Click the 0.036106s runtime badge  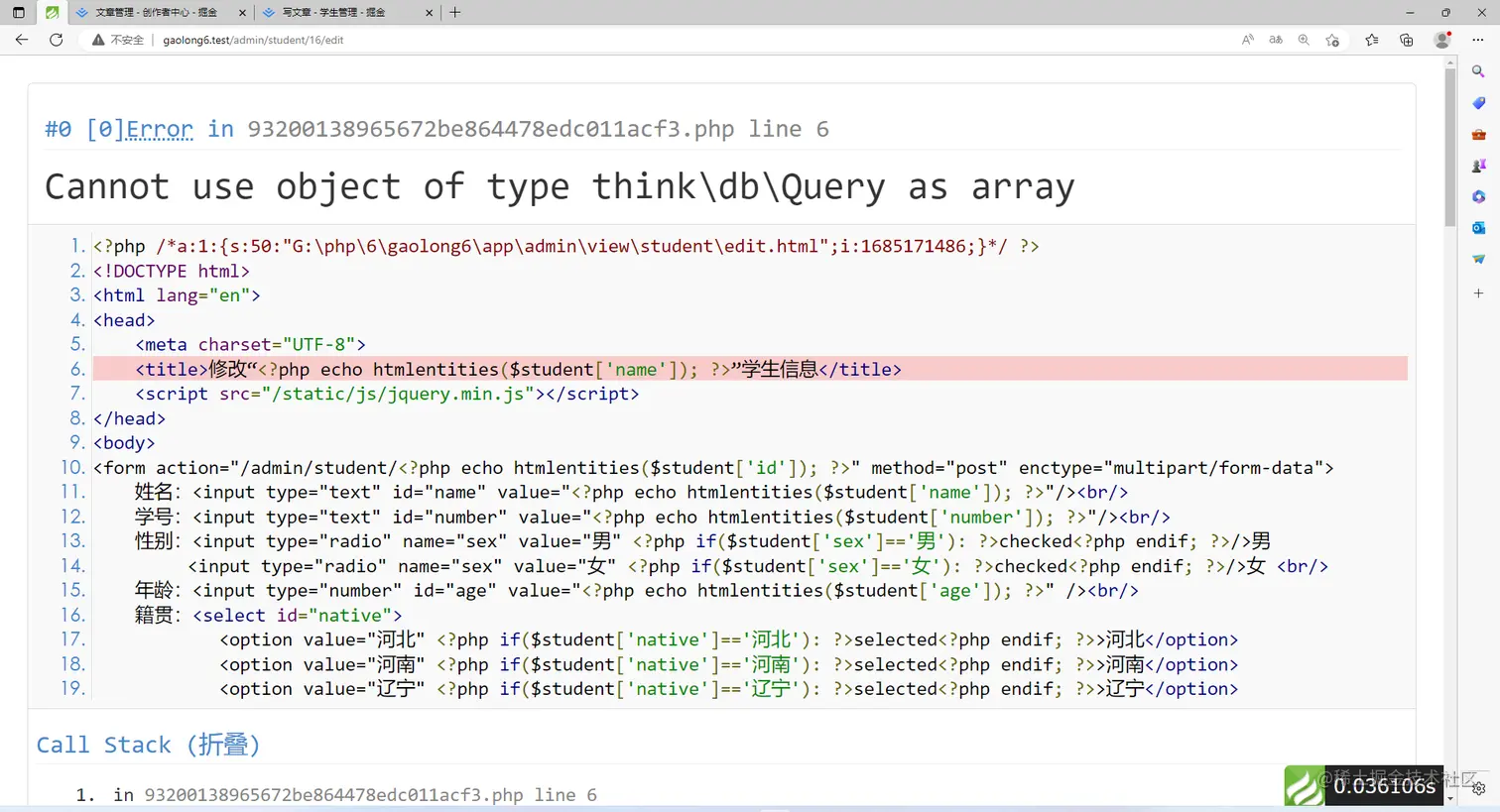[1384, 786]
